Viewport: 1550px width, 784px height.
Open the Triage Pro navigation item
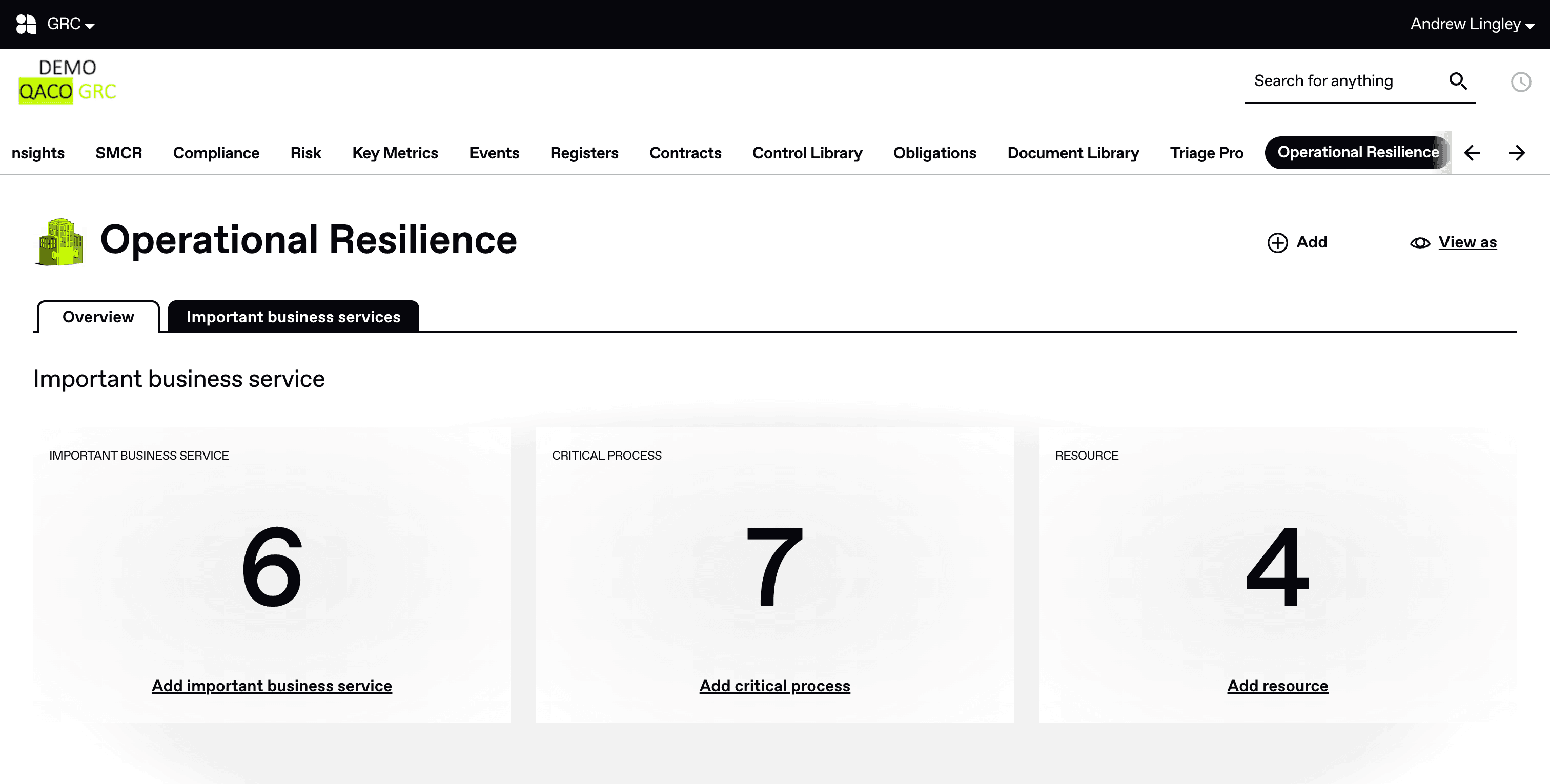pos(1206,153)
